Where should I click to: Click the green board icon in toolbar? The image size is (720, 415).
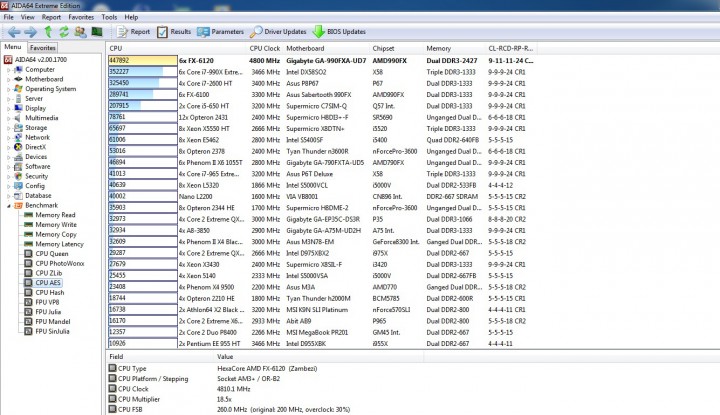click(97, 32)
